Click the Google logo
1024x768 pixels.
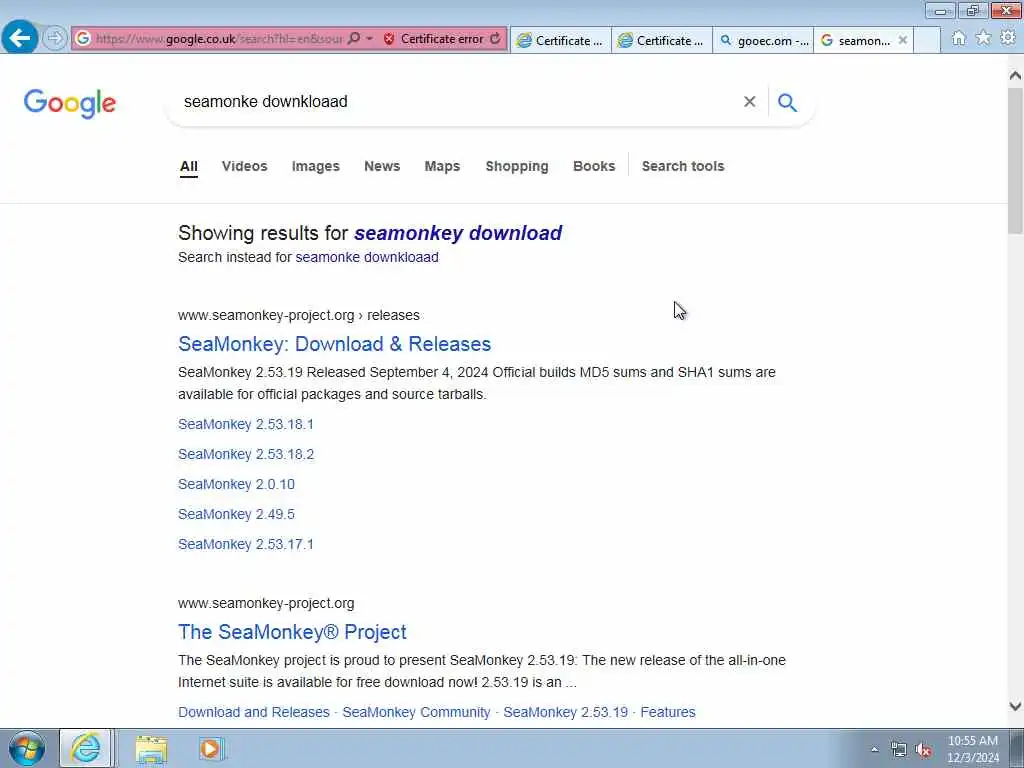click(70, 103)
